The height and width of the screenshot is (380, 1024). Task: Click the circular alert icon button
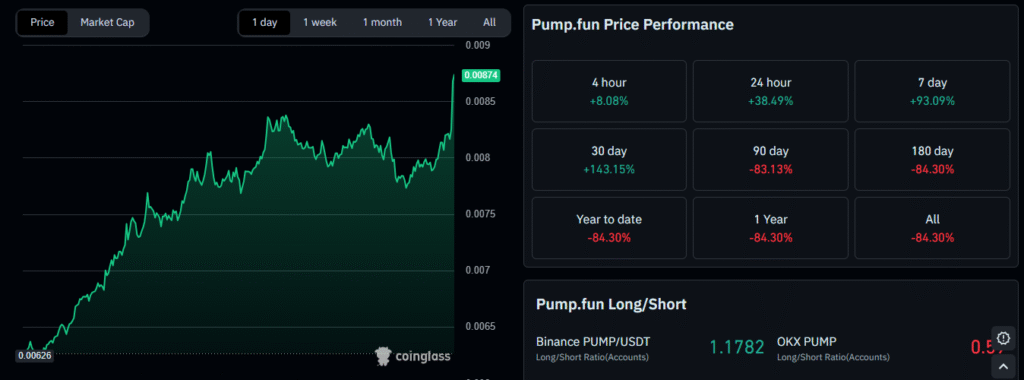point(1003,338)
